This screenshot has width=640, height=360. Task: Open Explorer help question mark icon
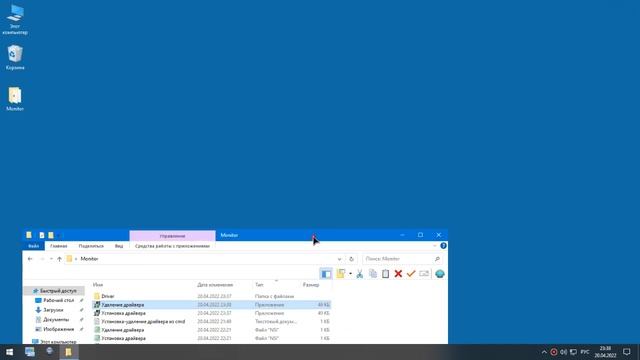(x=443, y=246)
